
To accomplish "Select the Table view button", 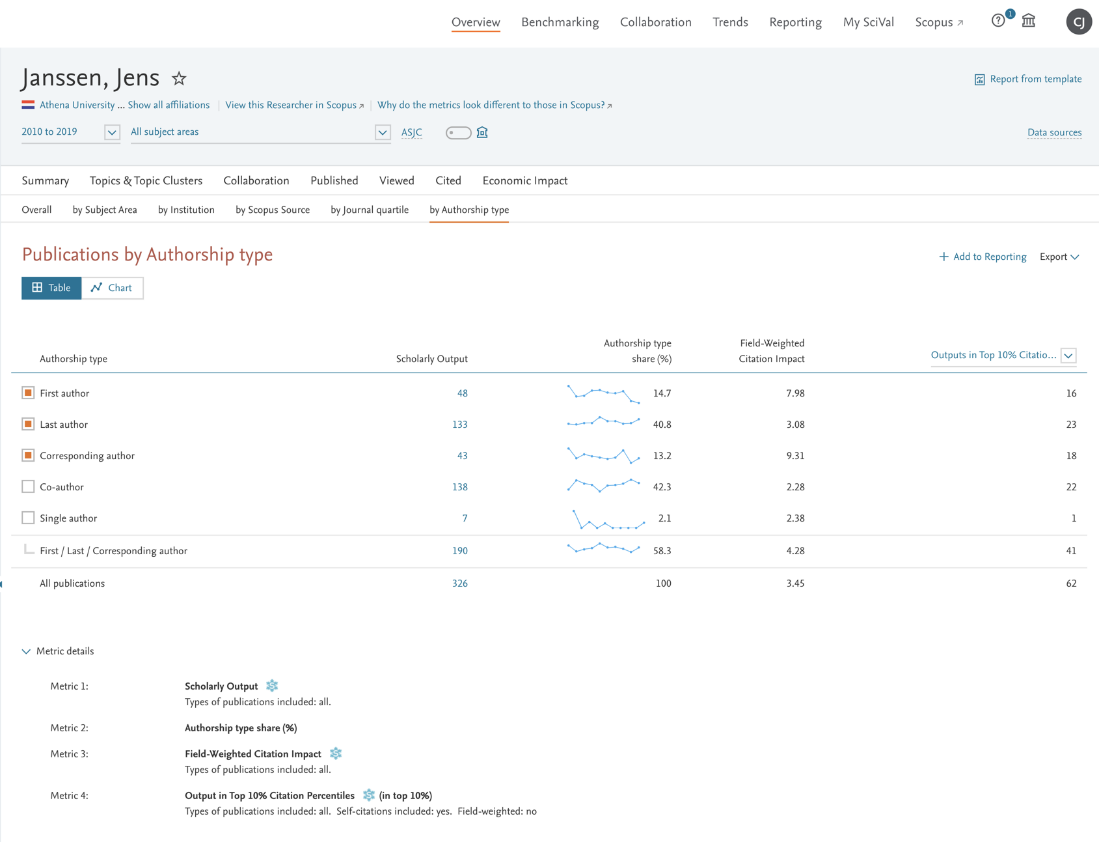I will pyautogui.click(x=52, y=287).
